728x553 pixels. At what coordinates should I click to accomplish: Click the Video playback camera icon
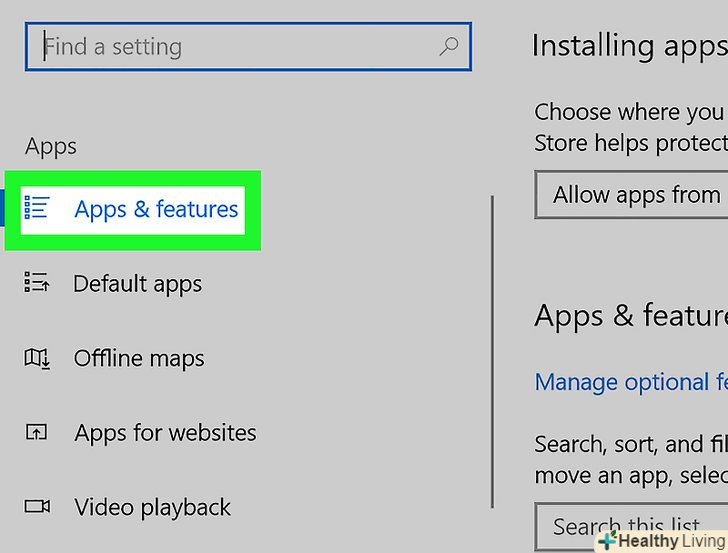click(37, 507)
